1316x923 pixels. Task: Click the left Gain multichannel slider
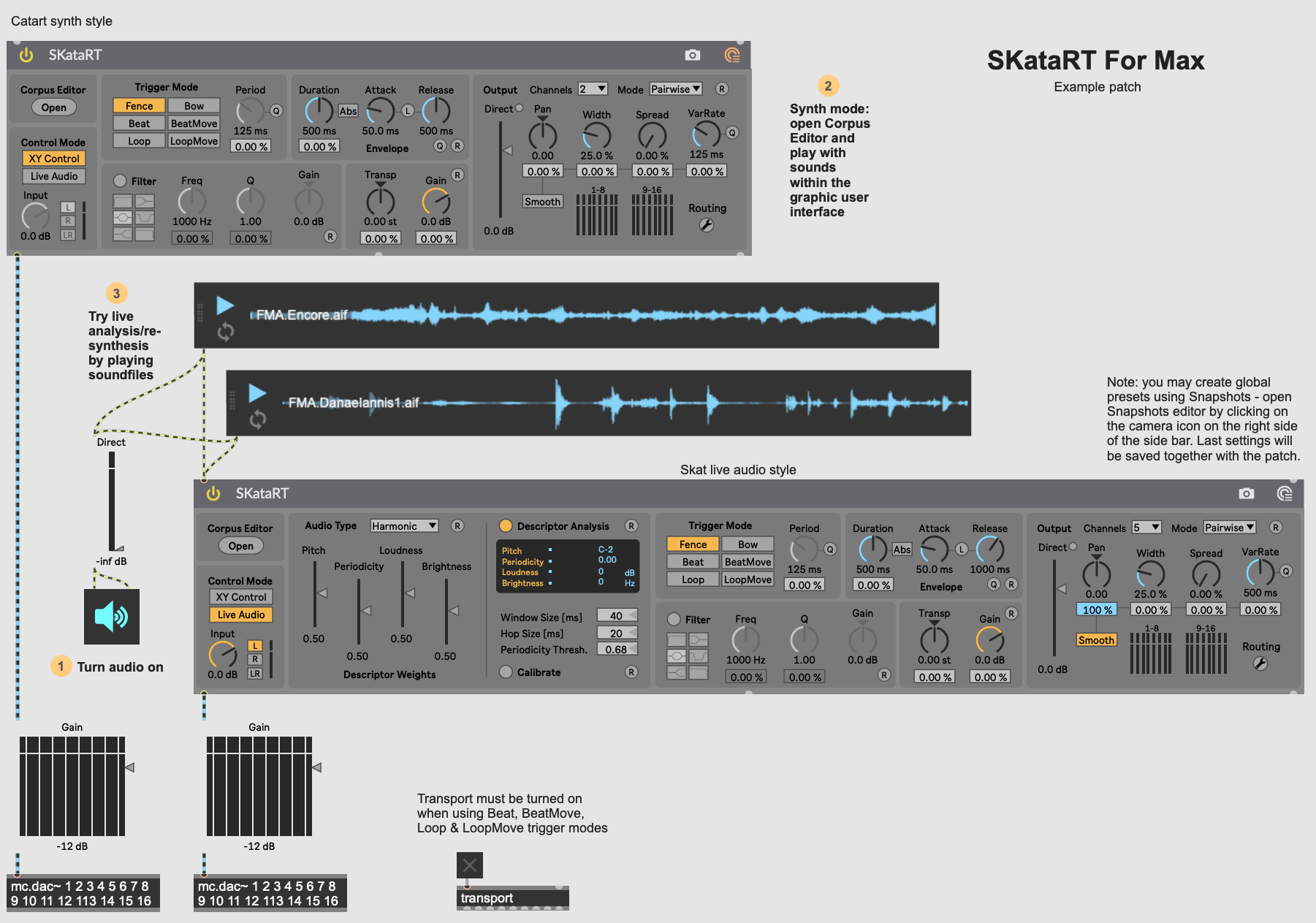click(72, 786)
